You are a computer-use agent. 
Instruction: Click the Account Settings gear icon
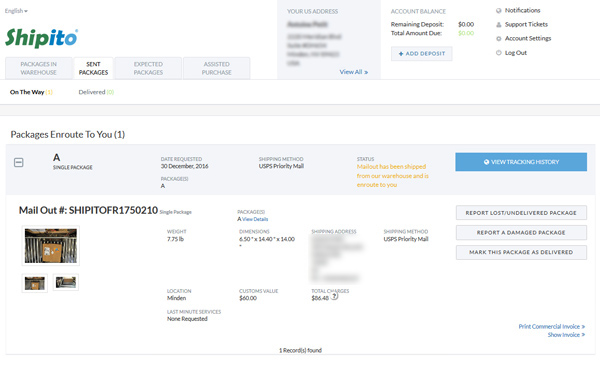(x=499, y=39)
